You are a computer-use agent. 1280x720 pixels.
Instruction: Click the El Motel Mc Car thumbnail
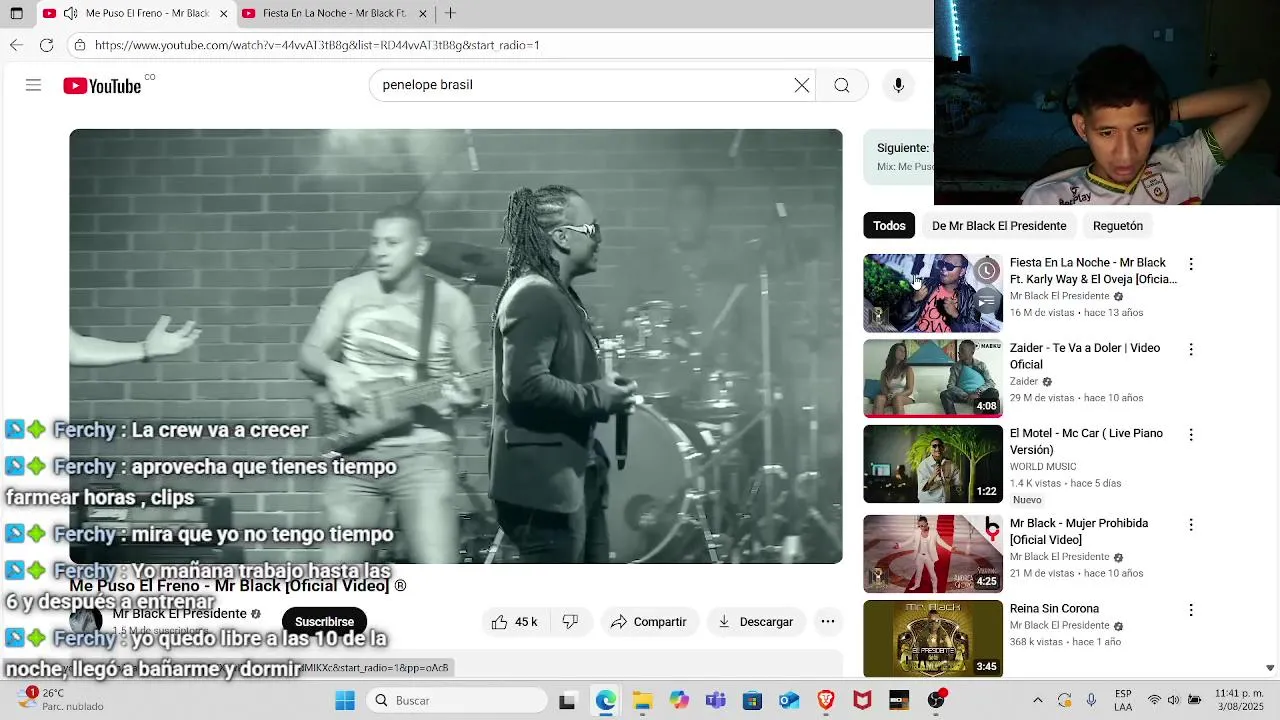tap(933, 464)
